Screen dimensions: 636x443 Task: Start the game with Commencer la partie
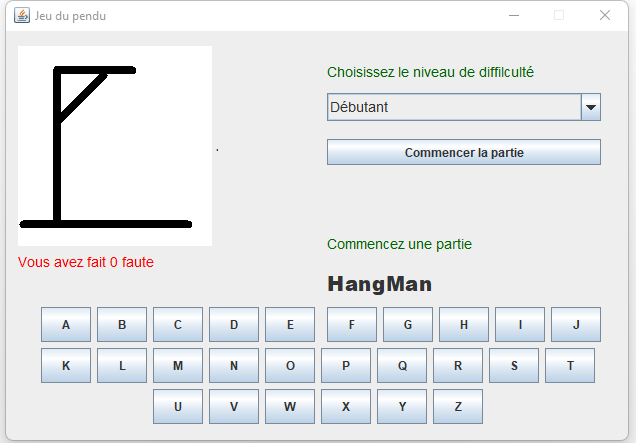tap(464, 152)
